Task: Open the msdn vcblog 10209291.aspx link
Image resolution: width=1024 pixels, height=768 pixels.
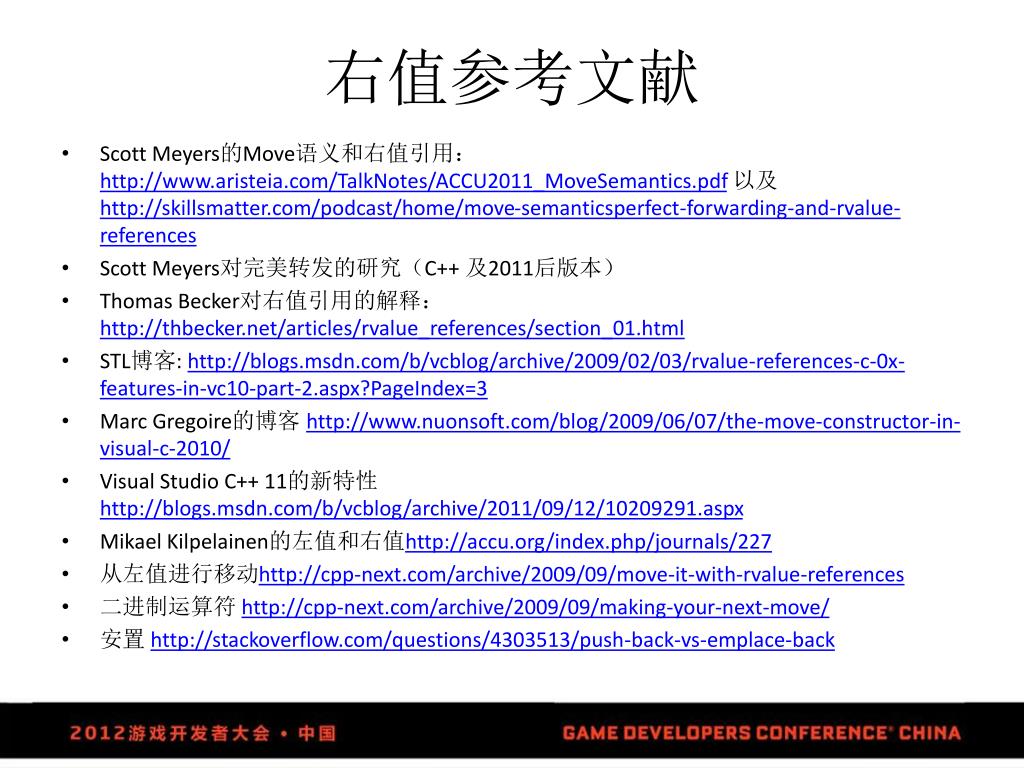Action: pyautogui.click(x=422, y=508)
